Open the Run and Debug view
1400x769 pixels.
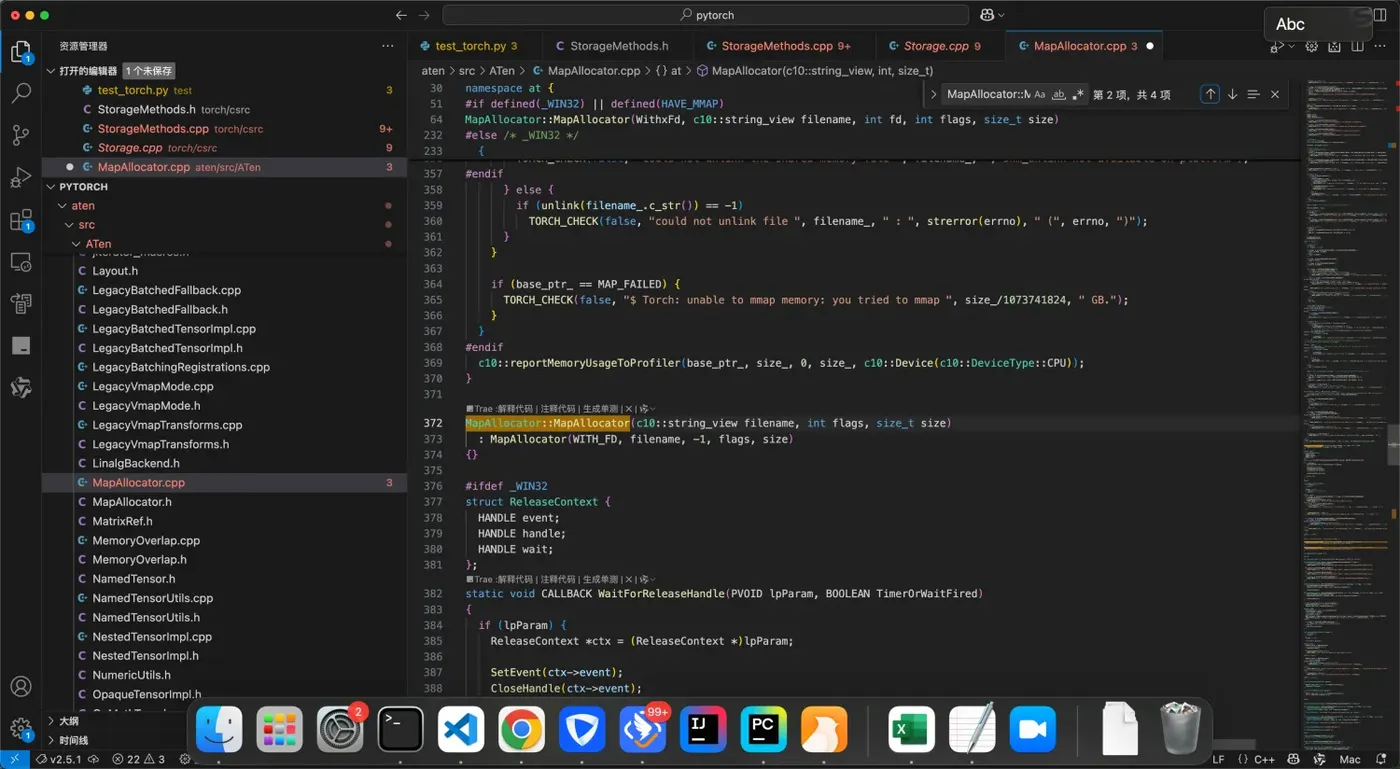click(21, 178)
